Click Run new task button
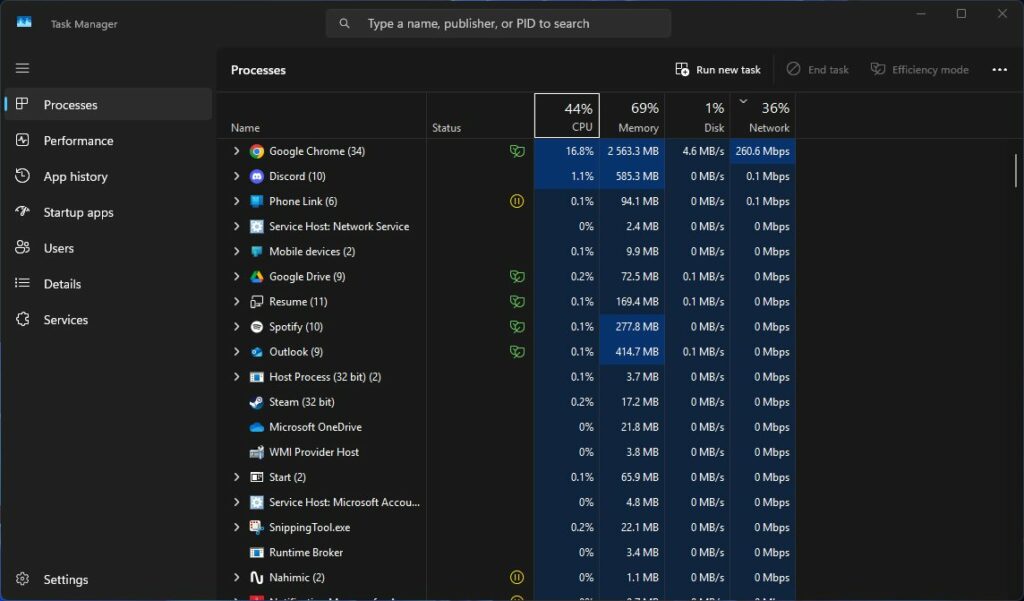 718,70
